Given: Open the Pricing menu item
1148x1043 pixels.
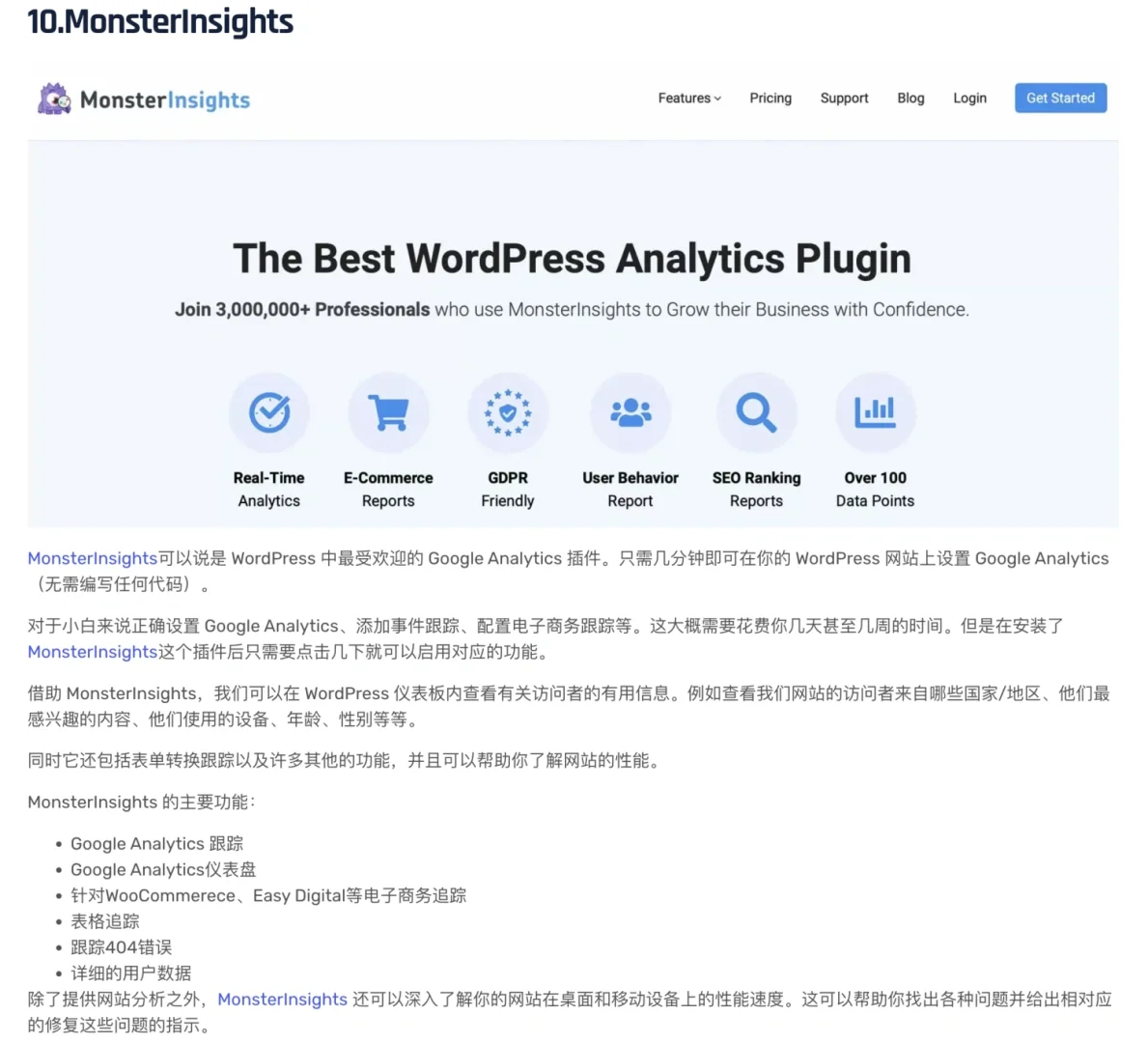Looking at the screenshot, I should [770, 98].
